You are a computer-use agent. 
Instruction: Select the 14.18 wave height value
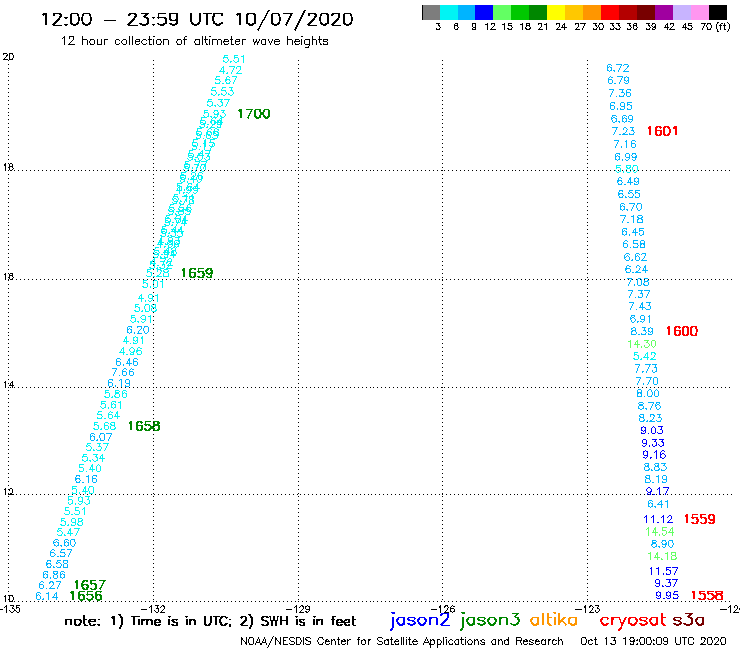662,556
